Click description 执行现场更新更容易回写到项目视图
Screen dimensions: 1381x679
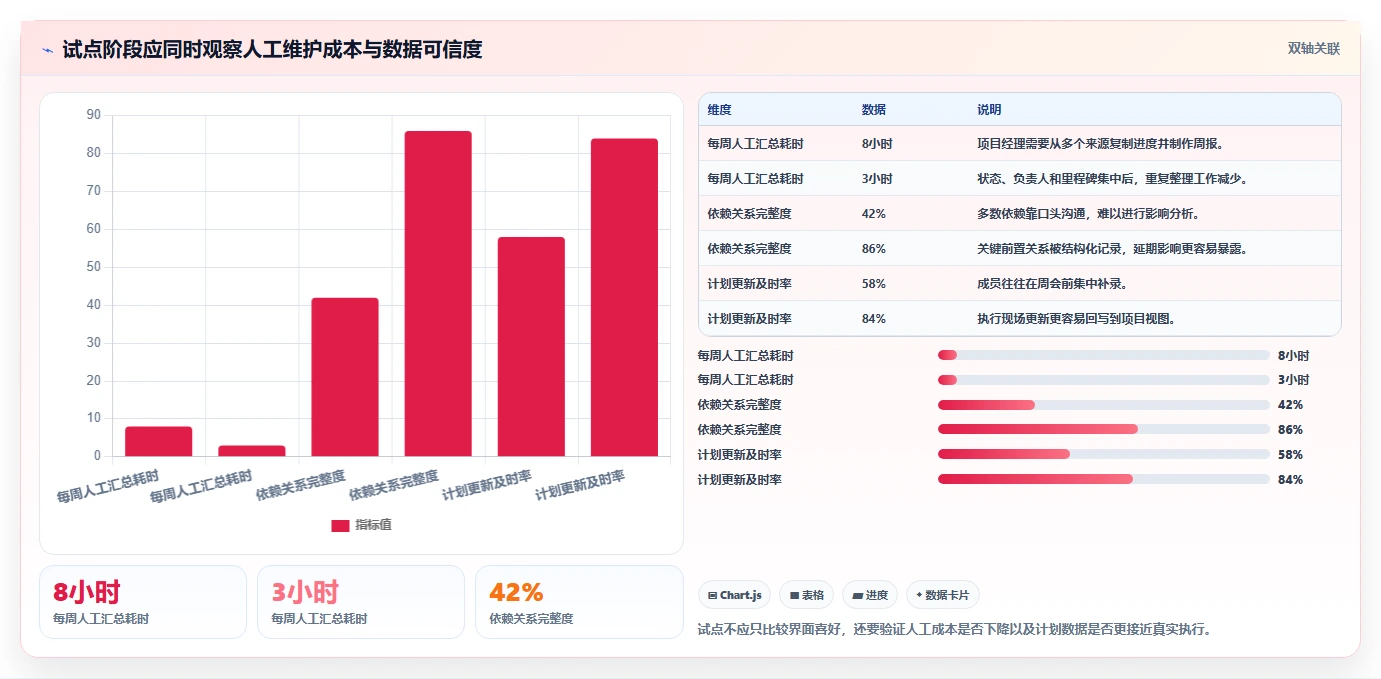click(1075, 319)
